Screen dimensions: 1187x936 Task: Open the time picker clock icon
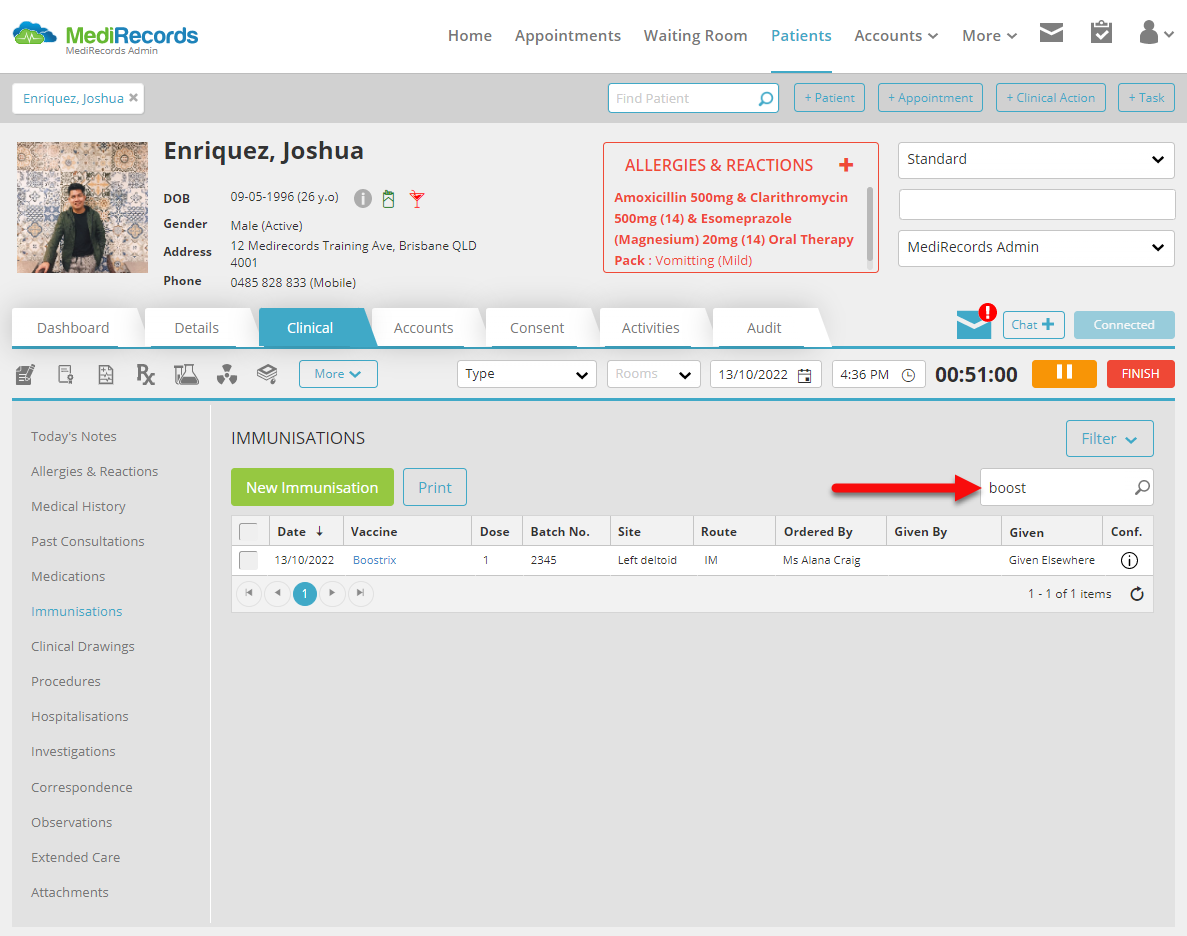click(908, 375)
